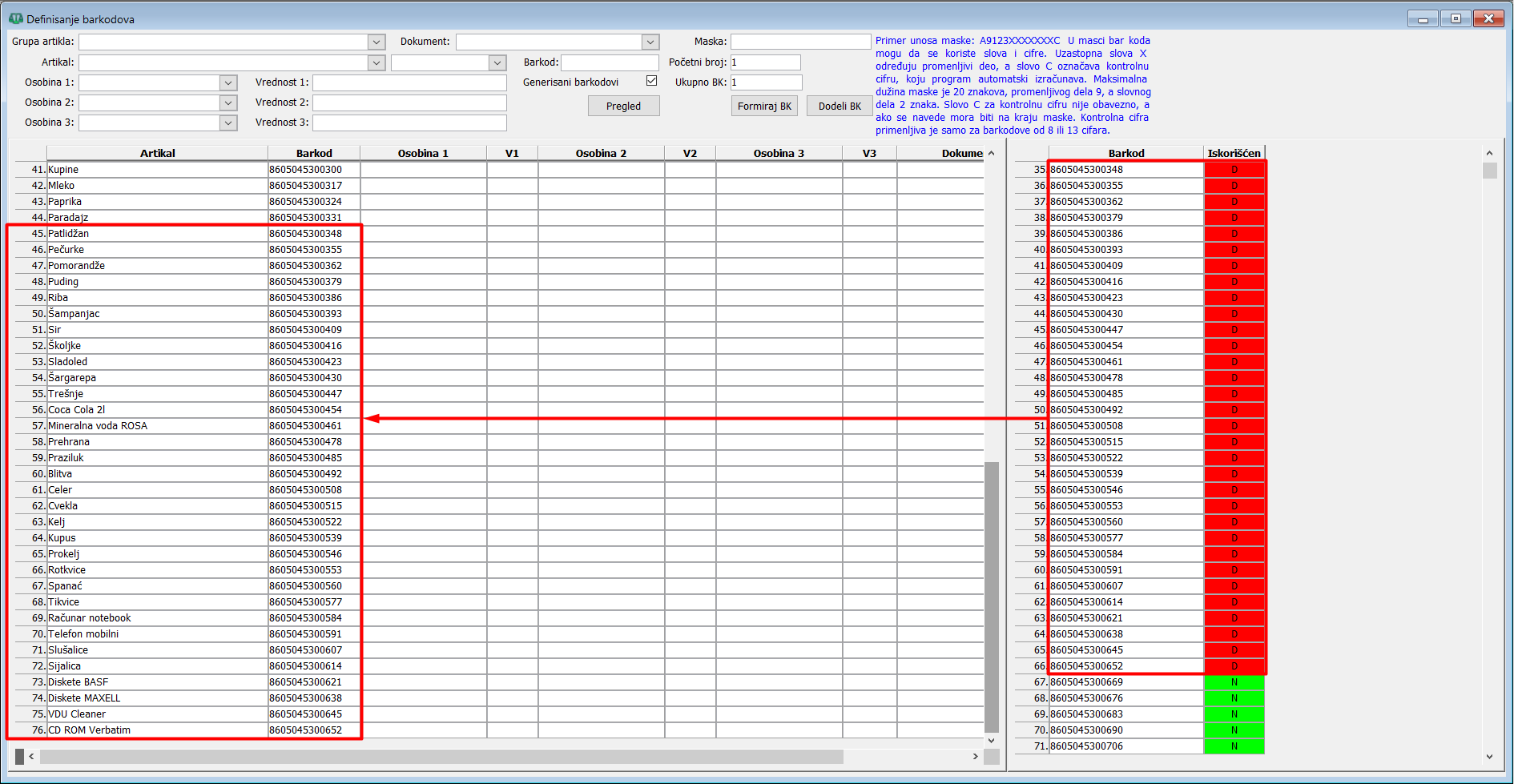Click the Pregled button
The image size is (1514, 784).
coord(623,106)
